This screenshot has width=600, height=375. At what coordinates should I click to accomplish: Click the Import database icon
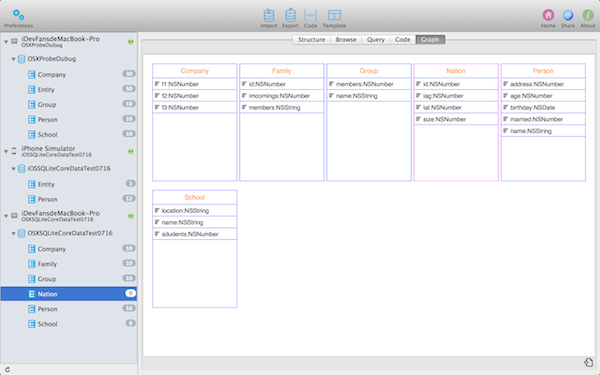coord(269,15)
